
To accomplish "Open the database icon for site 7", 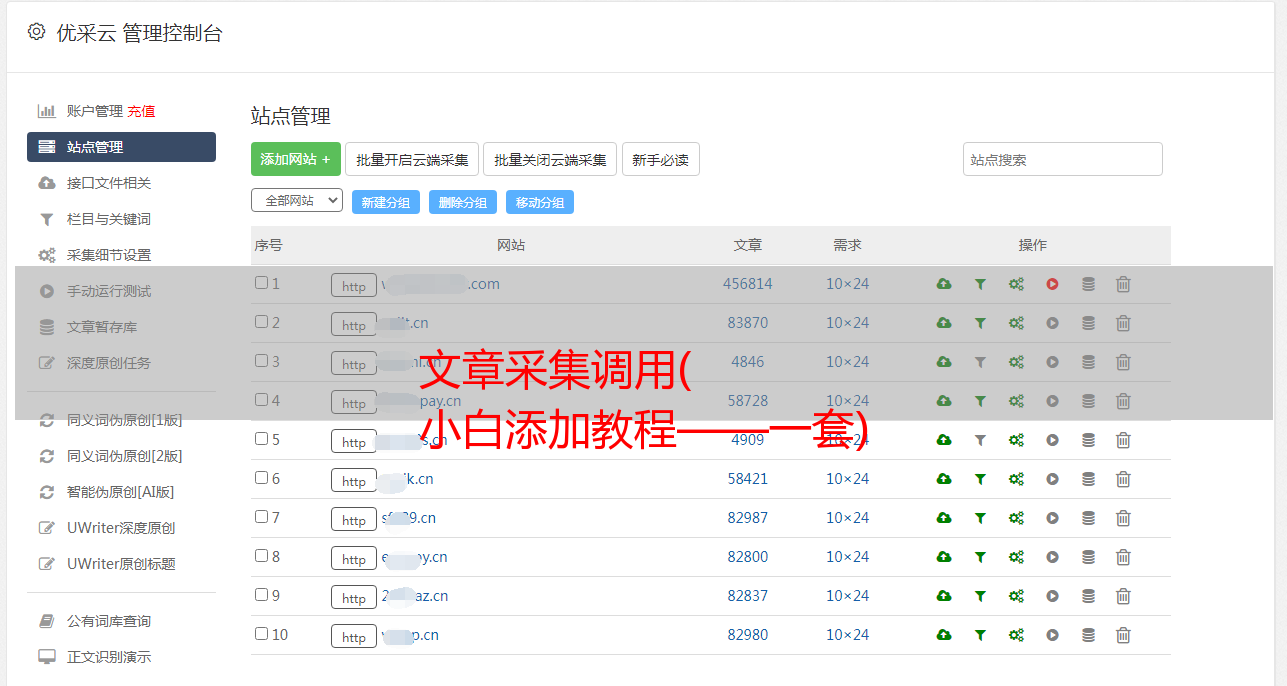I will 1088,518.
